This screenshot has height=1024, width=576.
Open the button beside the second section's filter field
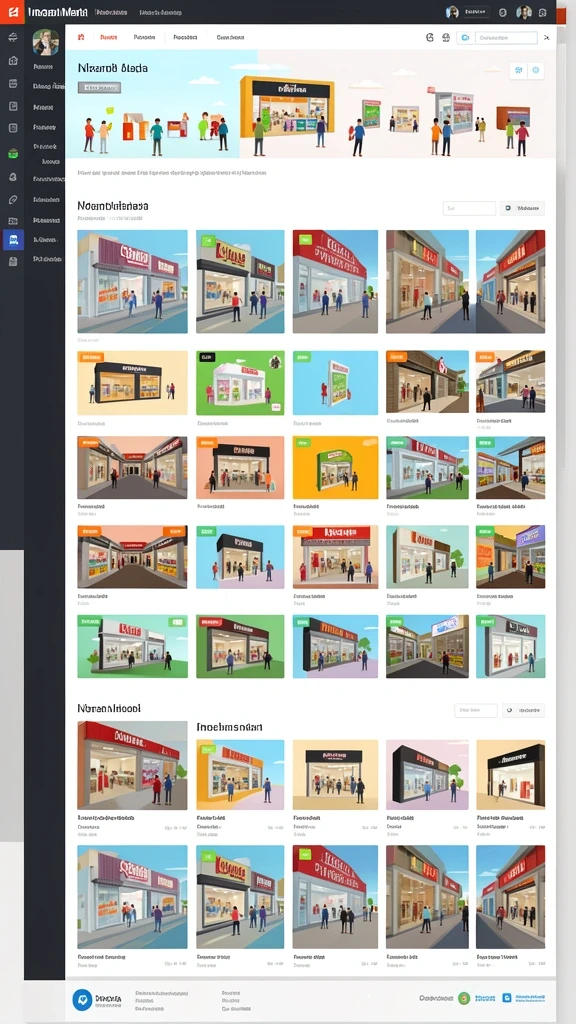pyautogui.click(x=522, y=710)
